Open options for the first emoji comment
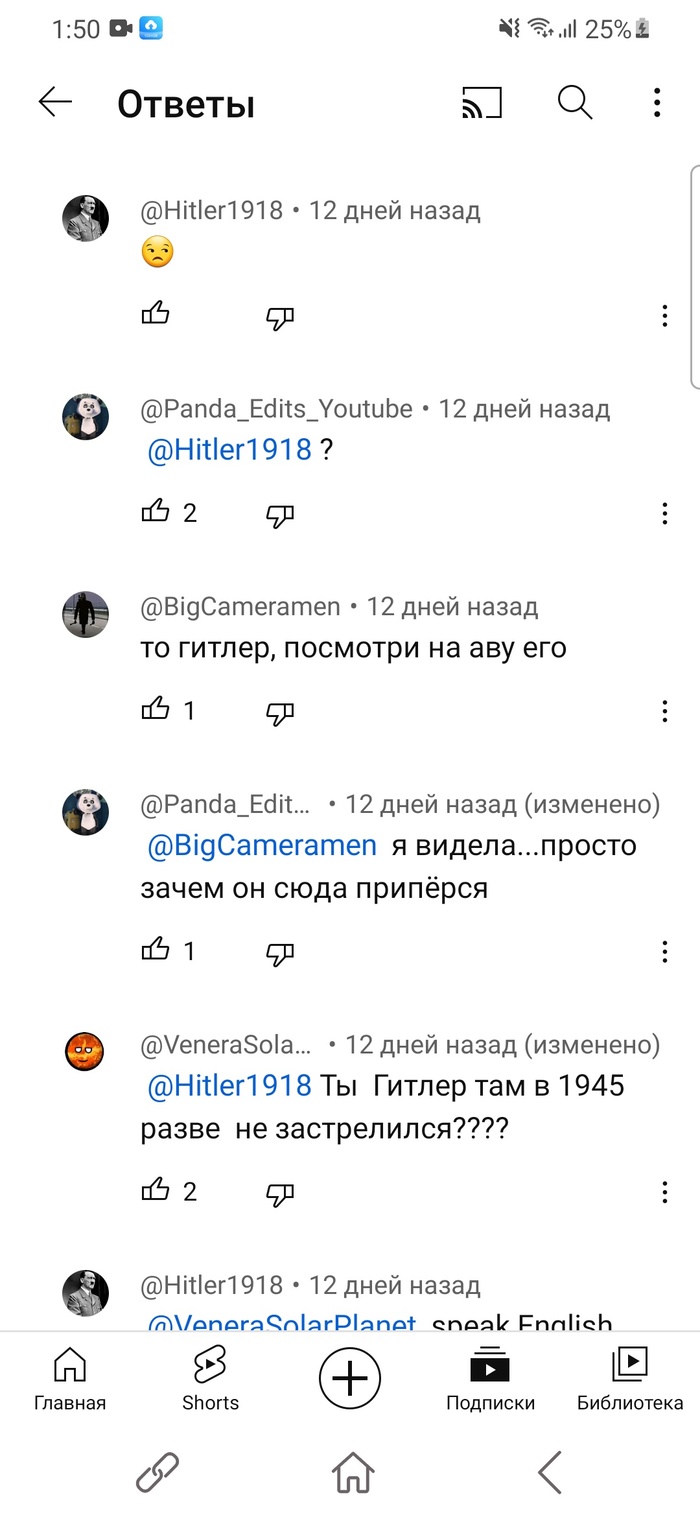 tap(665, 316)
